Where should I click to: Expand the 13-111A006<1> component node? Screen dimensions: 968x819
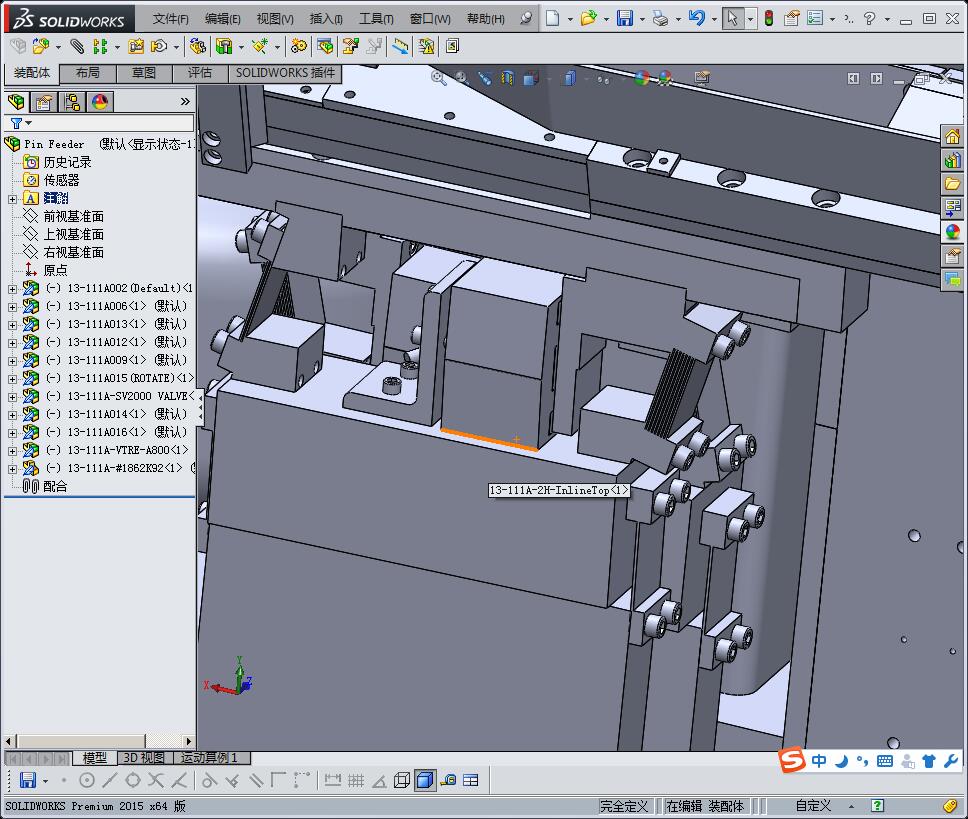coord(12,307)
